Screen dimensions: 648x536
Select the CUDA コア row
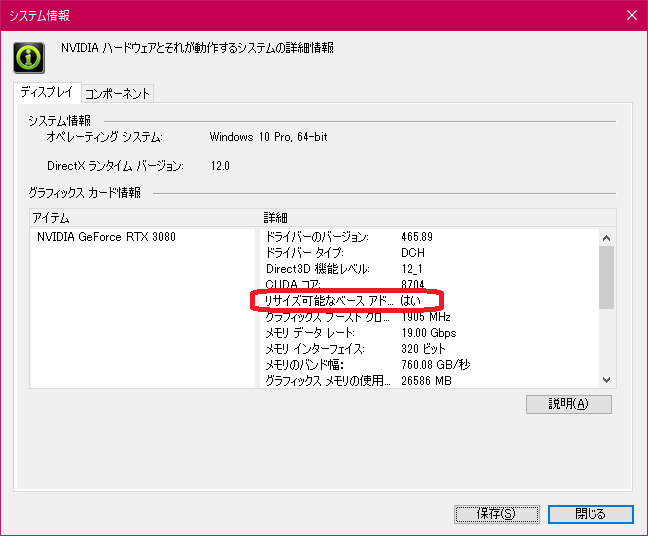tap(430, 284)
